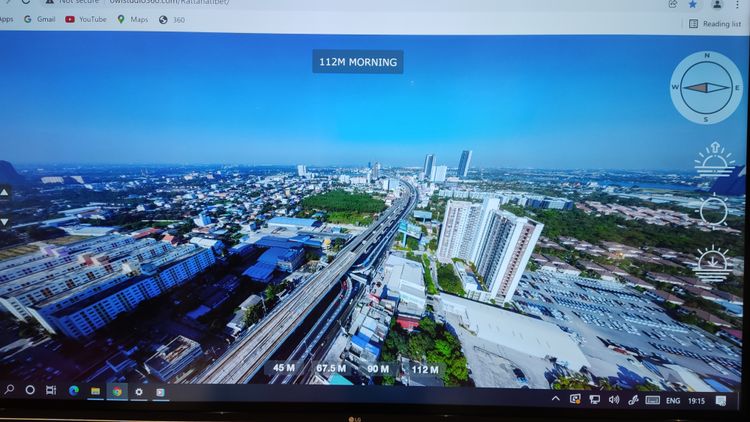Screen dimensions: 750x422
Task: Click media player app on taskbar
Action: click(160, 392)
